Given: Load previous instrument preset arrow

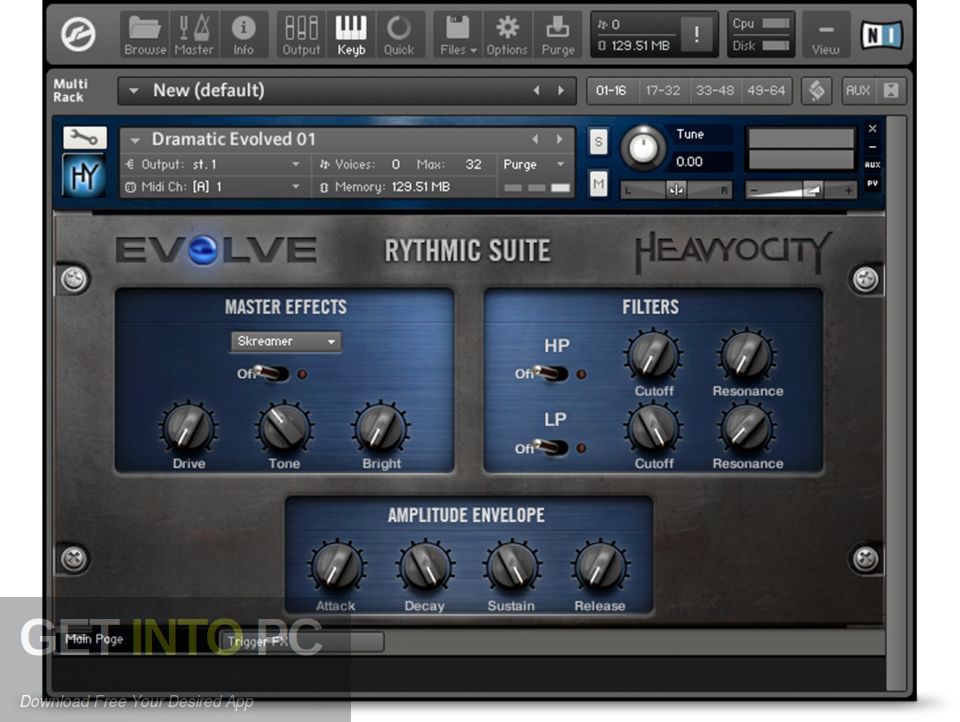Looking at the screenshot, I should click(x=535, y=140).
